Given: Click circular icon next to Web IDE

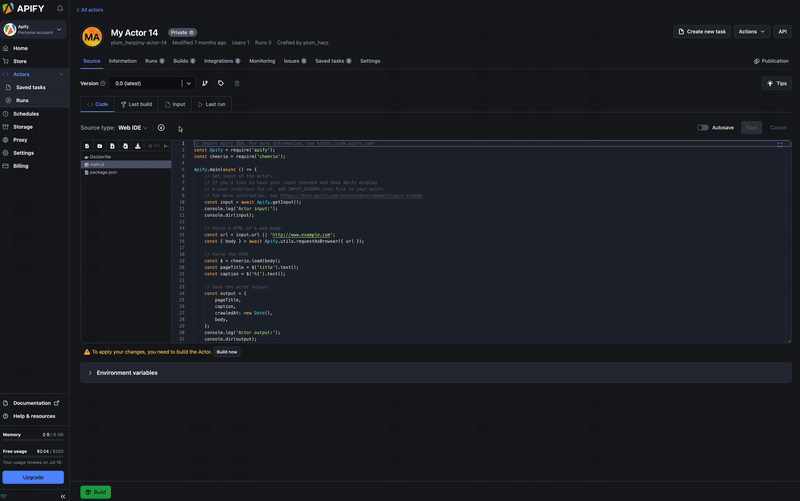Looking at the screenshot, I should (161, 128).
